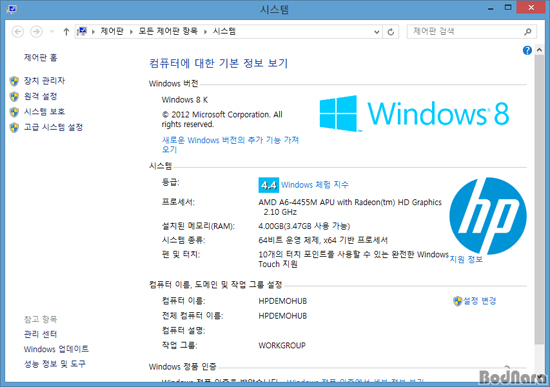Open 원격 설정 link

(x=40, y=96)
